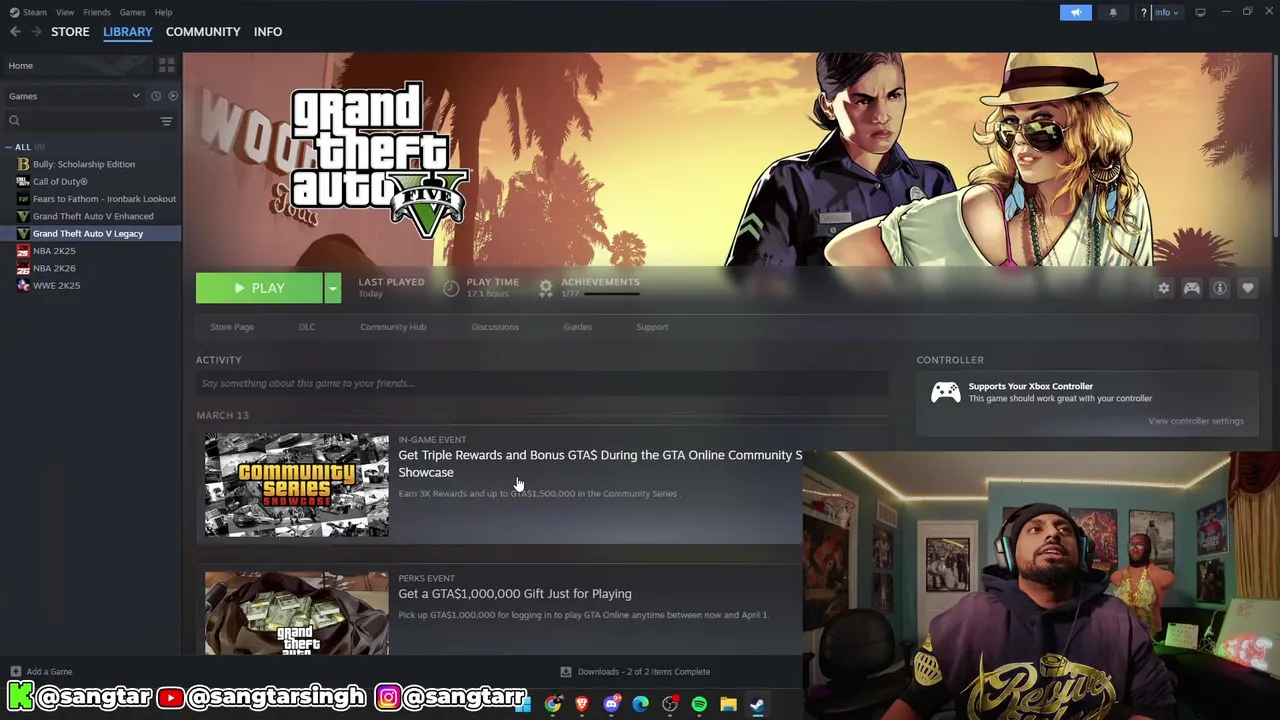The height and width of the screenshot is (720, 1280).
Task: Open game information icon
Action: click(x=1220, y=288)
